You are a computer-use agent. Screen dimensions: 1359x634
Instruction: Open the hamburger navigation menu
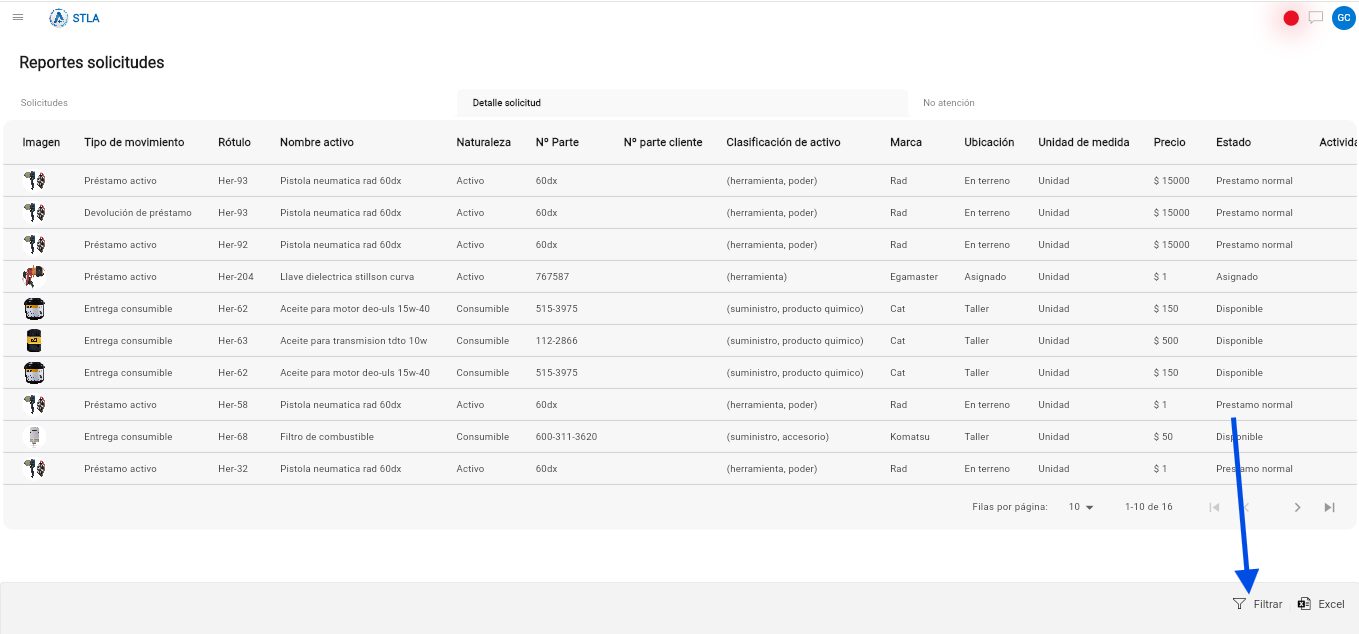click(x=18, y=17)
